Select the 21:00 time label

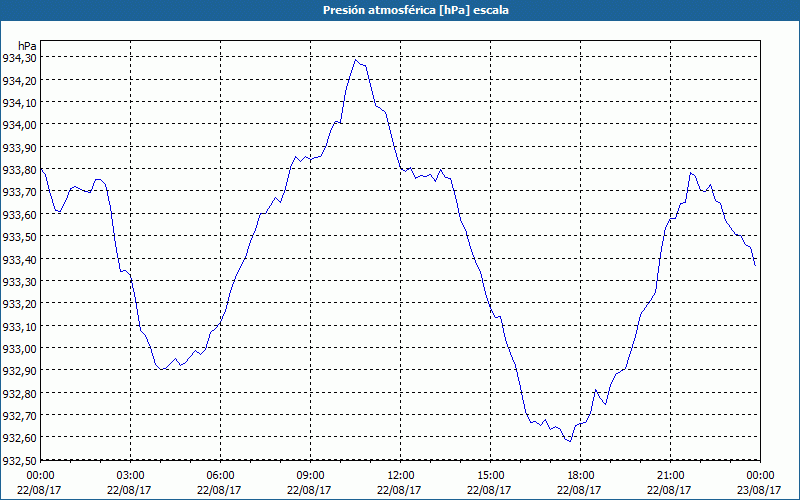(x=670, y=476)
